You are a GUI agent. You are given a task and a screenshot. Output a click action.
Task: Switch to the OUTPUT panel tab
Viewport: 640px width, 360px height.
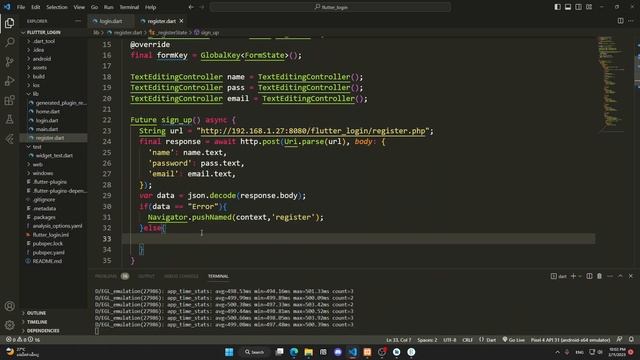point(146,276)
